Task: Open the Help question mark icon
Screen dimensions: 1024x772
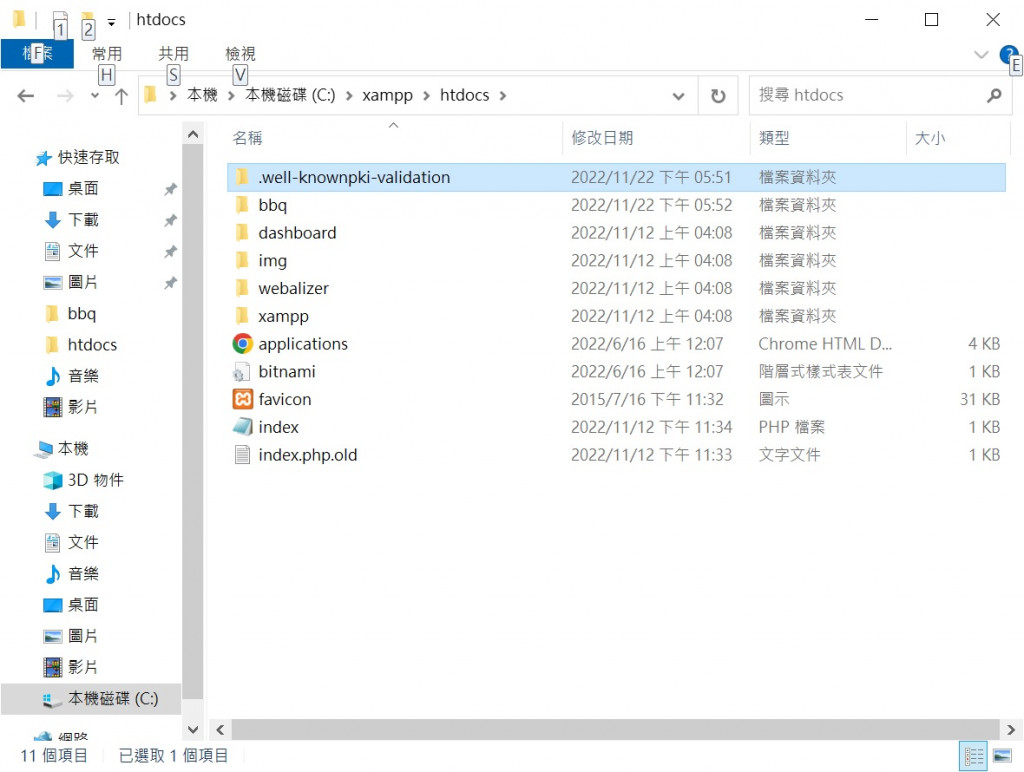Action: point(1008,54)
